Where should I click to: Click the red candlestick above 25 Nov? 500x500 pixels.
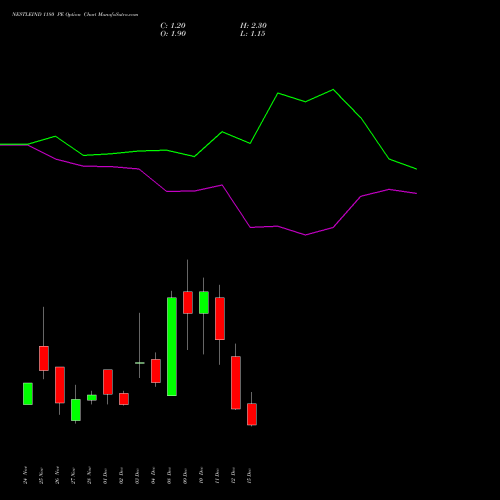tap(44, 358)
